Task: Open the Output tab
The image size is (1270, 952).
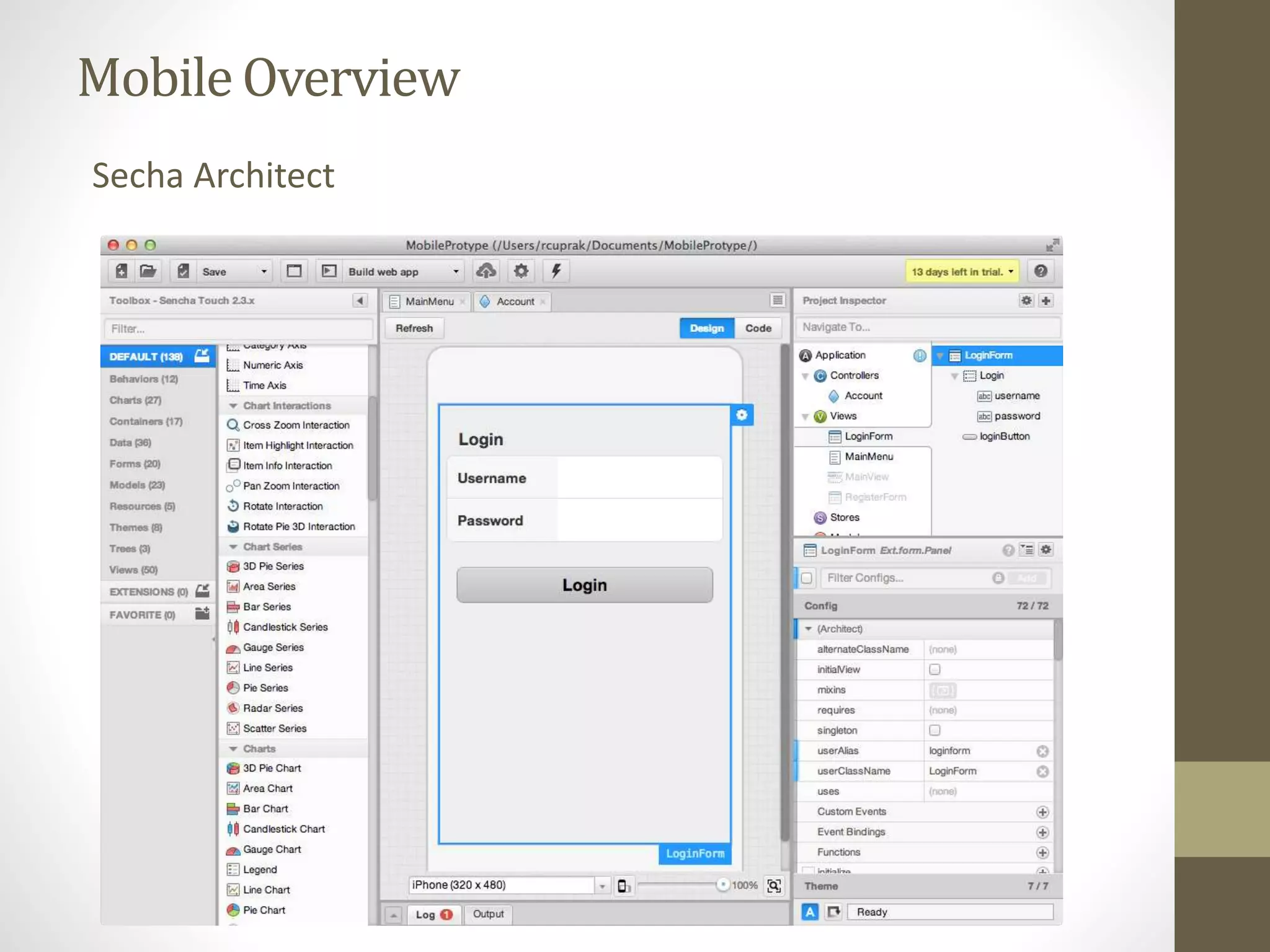Action: point(488,914)
